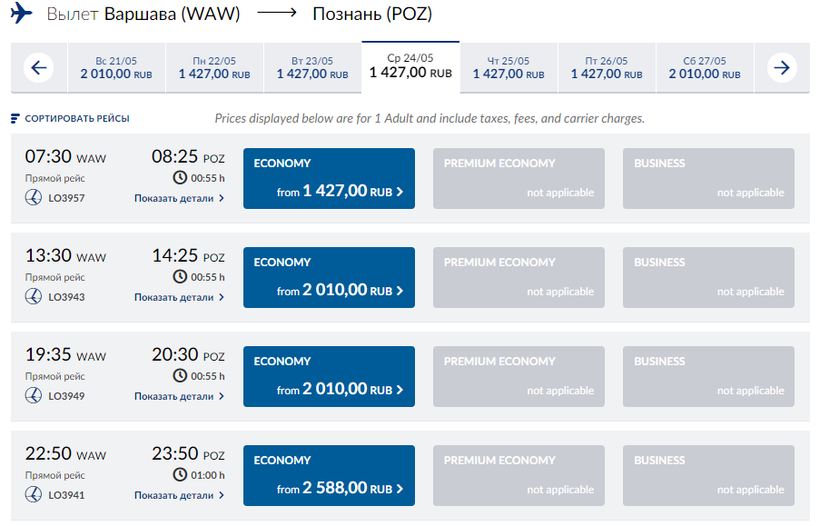Click the sort flights icon
The width and height of the screenshot is (820, 526).
point(15,119)
